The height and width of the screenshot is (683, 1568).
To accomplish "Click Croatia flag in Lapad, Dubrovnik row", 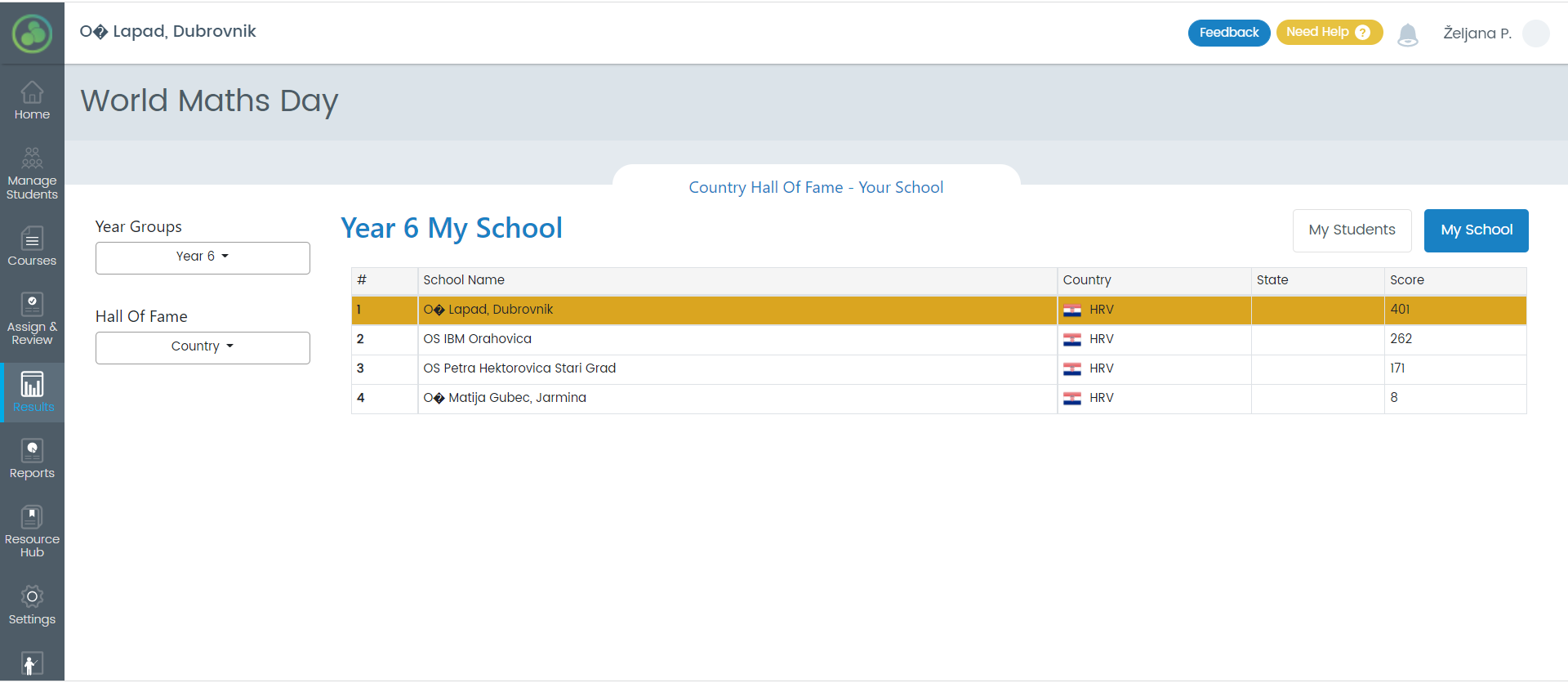I will pos(1072,310).
